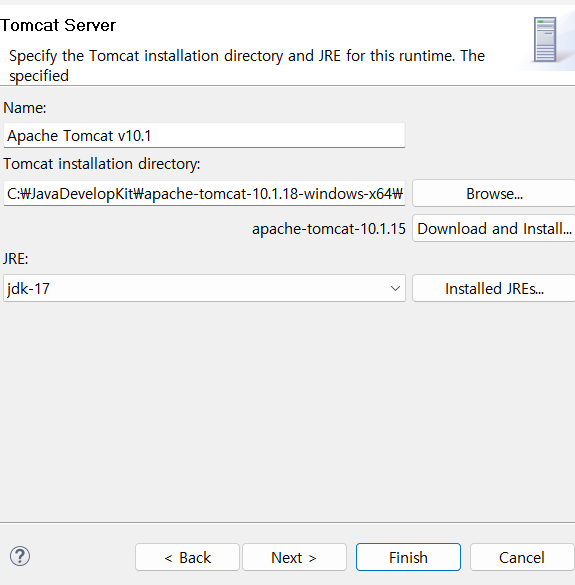Click the Tomcat server banner icon
This screenshot has width=575, height=585.
[545, 40]
